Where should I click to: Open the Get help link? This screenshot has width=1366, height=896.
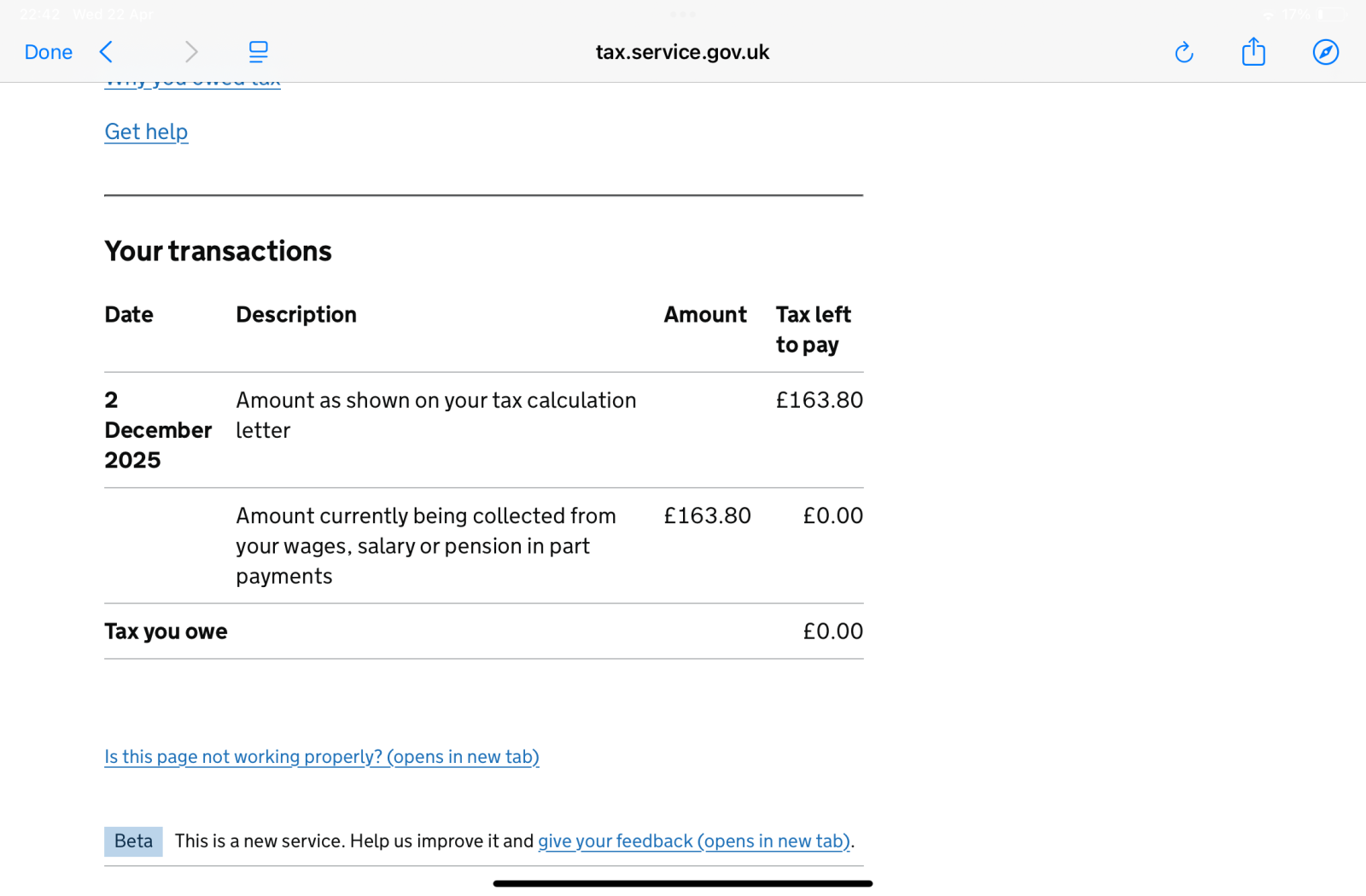tap(146, 131)
